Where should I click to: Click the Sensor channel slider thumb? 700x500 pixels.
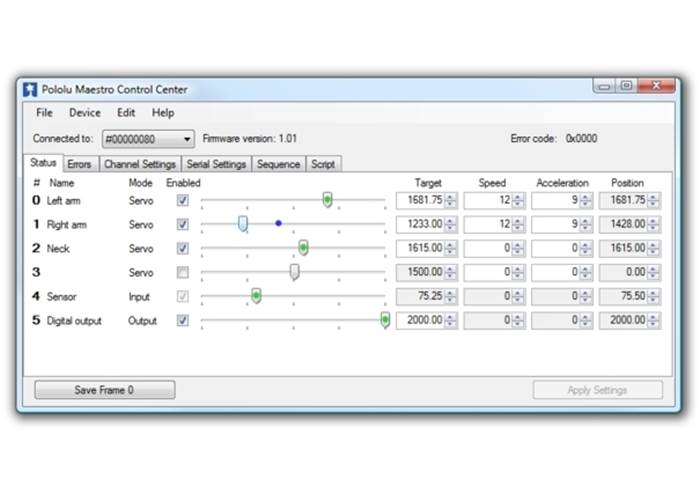pos(256,296)
